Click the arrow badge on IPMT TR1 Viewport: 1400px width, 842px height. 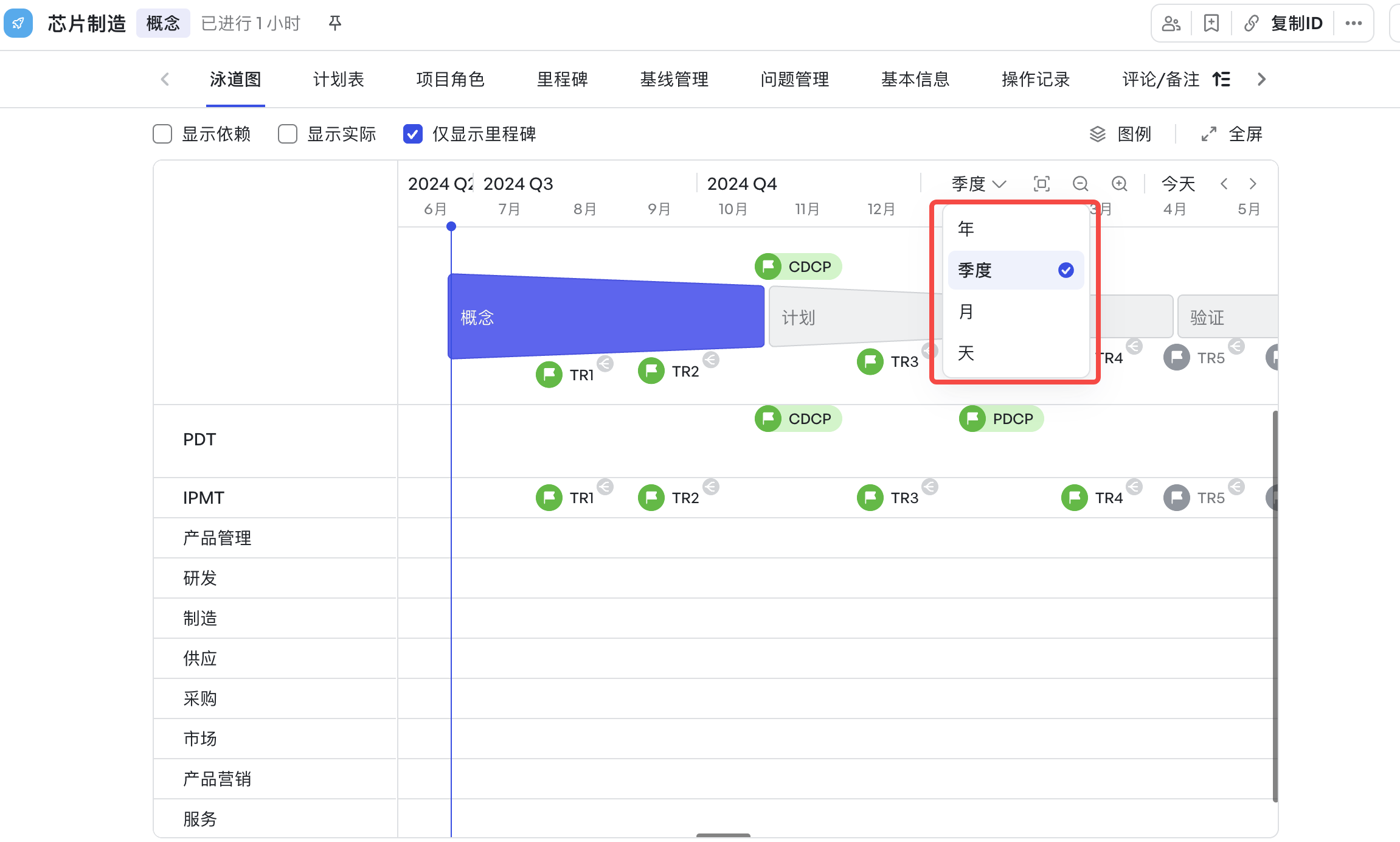click(x=605, y=487)
